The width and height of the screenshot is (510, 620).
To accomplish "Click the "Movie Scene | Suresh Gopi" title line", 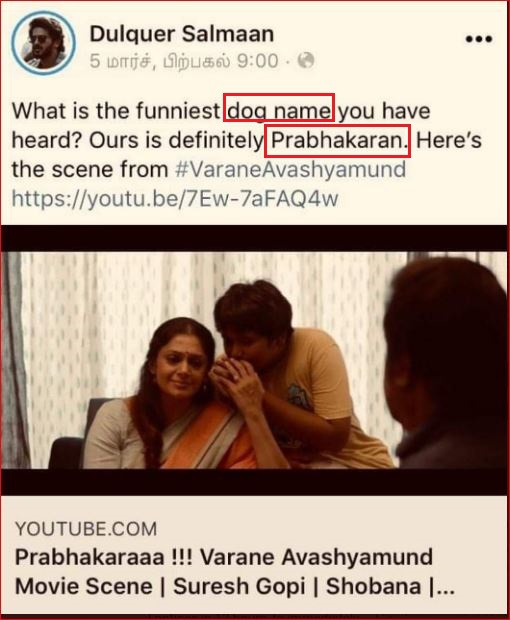I will (x=160, y=586).
